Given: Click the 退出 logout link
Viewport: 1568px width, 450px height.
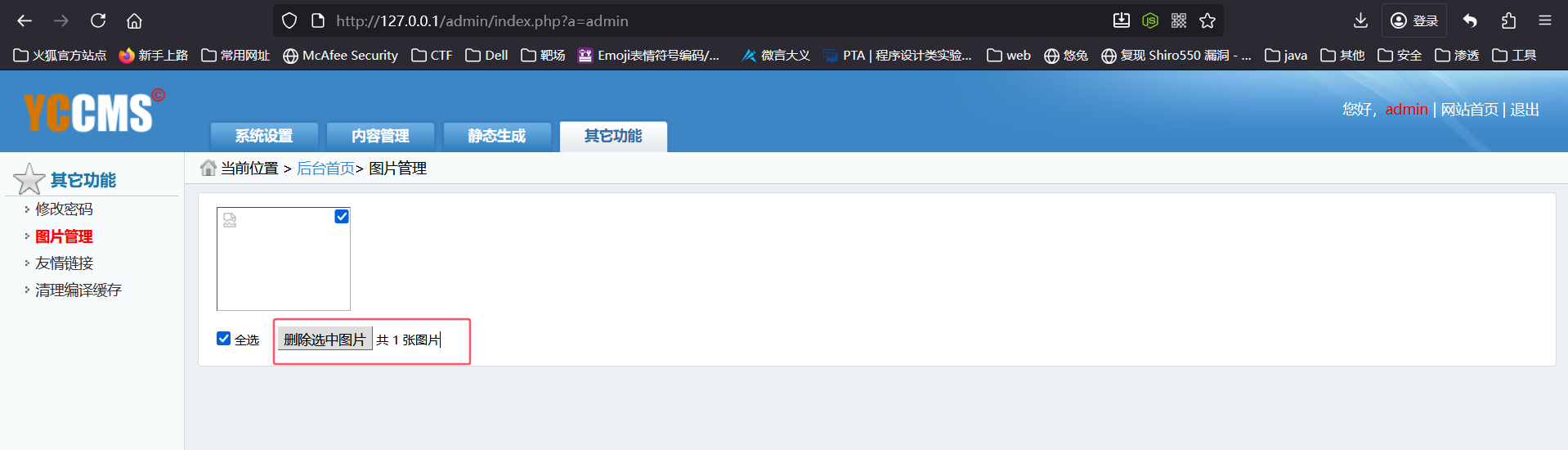Looking at the screenshot, I should tap(1524, 110).
